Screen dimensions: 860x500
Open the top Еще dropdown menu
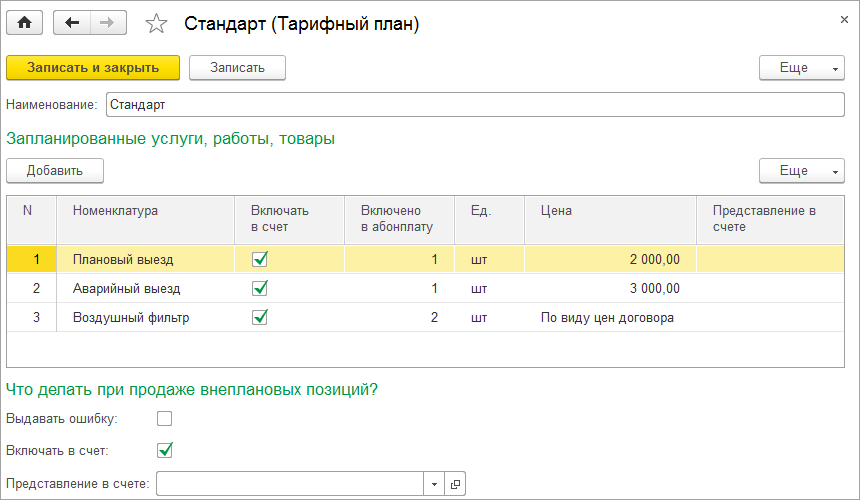(x=802, y=67)
